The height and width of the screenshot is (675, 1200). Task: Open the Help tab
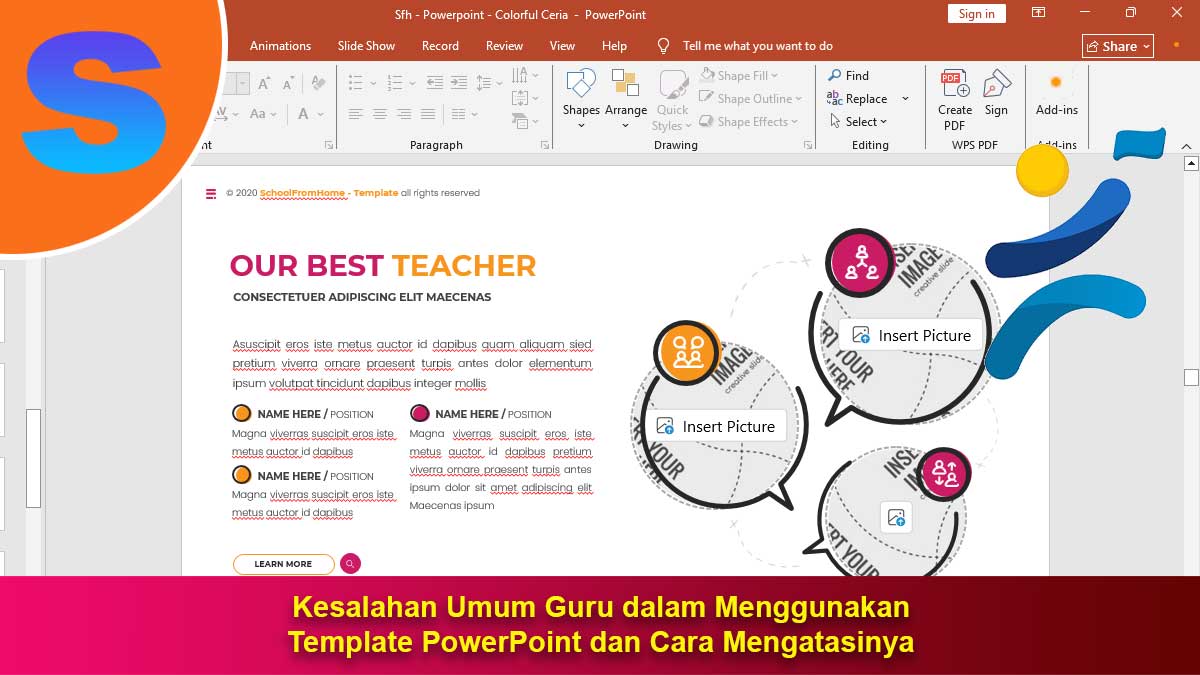[x=614, y=45]
